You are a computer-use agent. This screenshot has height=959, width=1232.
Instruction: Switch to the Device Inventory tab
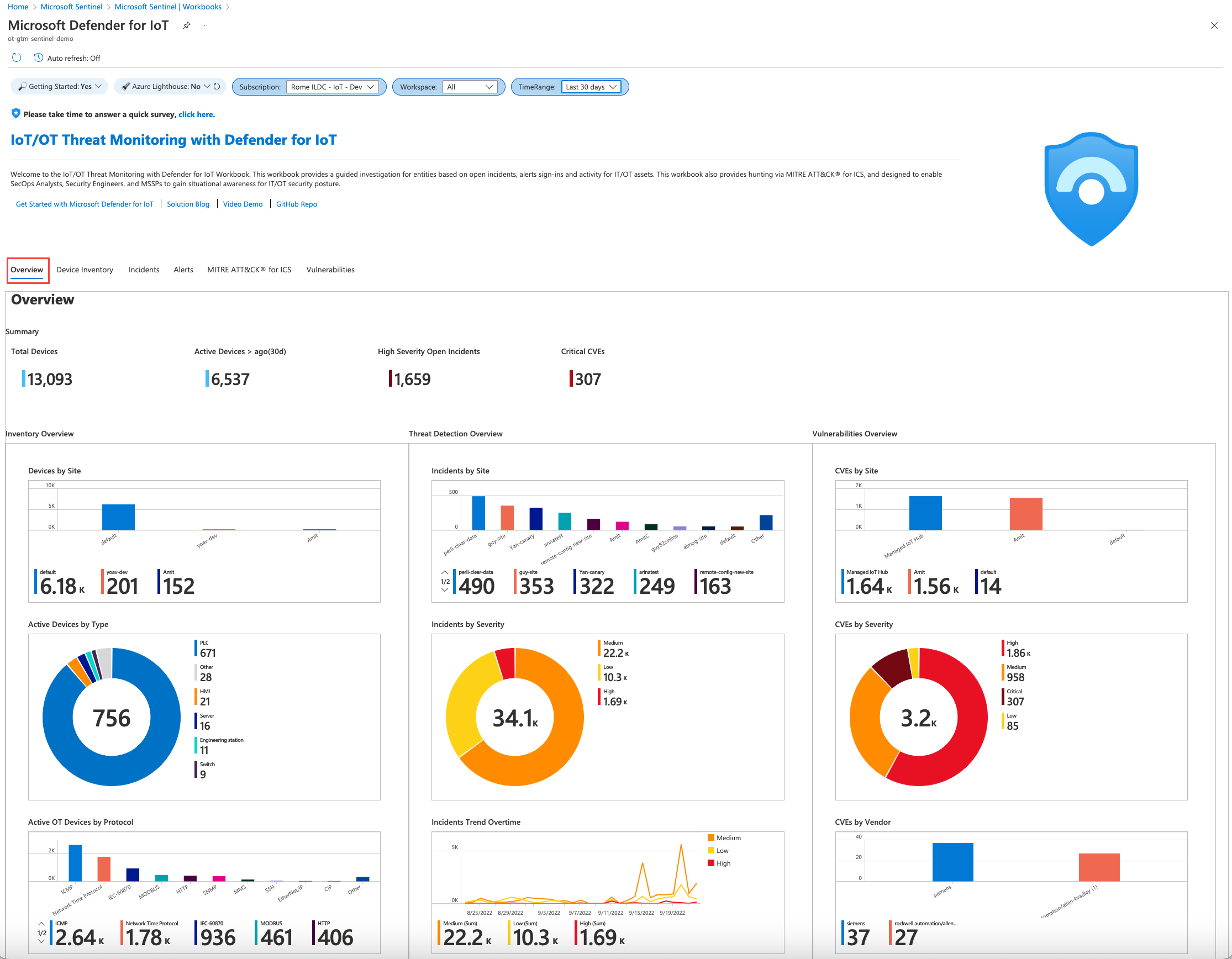[x=85, y=270]
